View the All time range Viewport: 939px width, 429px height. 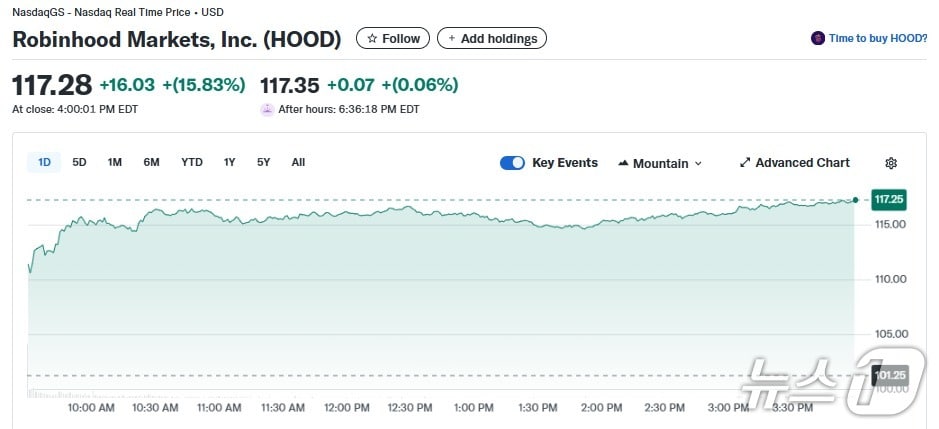pos(298,162)
